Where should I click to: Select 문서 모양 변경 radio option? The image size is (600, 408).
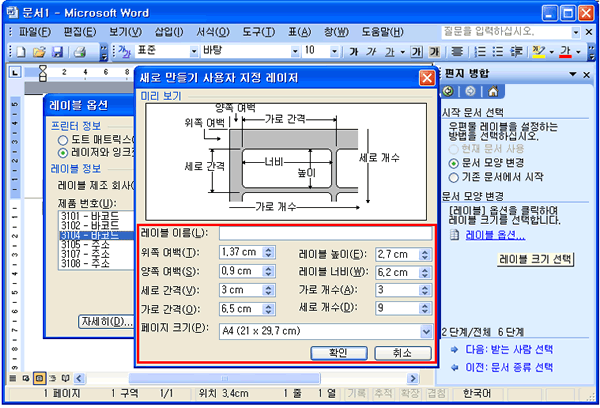pos(453,163)
